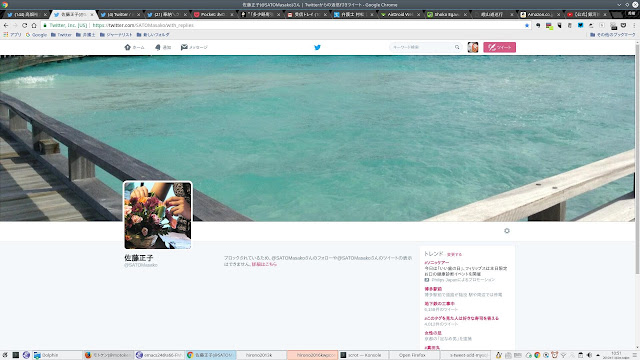
Task: Open the 弁護士 bookmarks folder
Action: coord(86,35)
